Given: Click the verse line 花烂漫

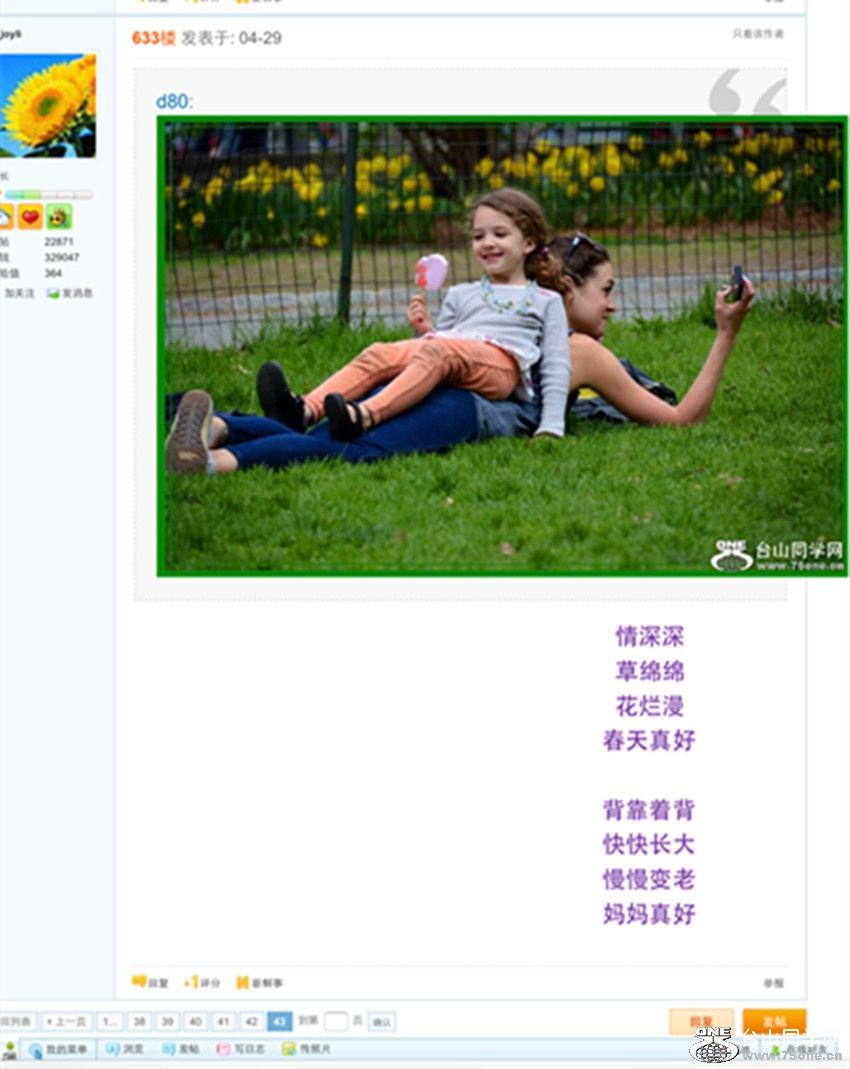Looking at the screenshot, I should coord(650,706).
